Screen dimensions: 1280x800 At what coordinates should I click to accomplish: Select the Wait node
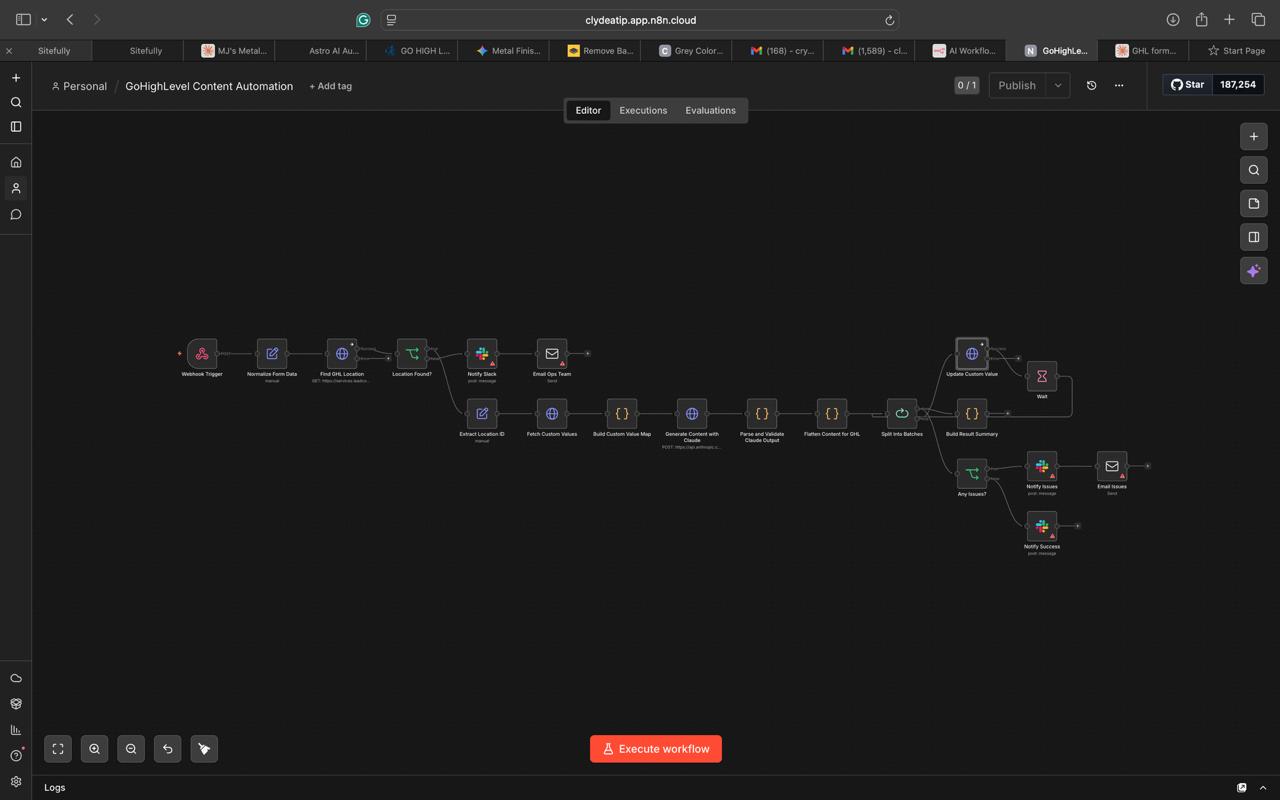click(x=1042, y=377)
